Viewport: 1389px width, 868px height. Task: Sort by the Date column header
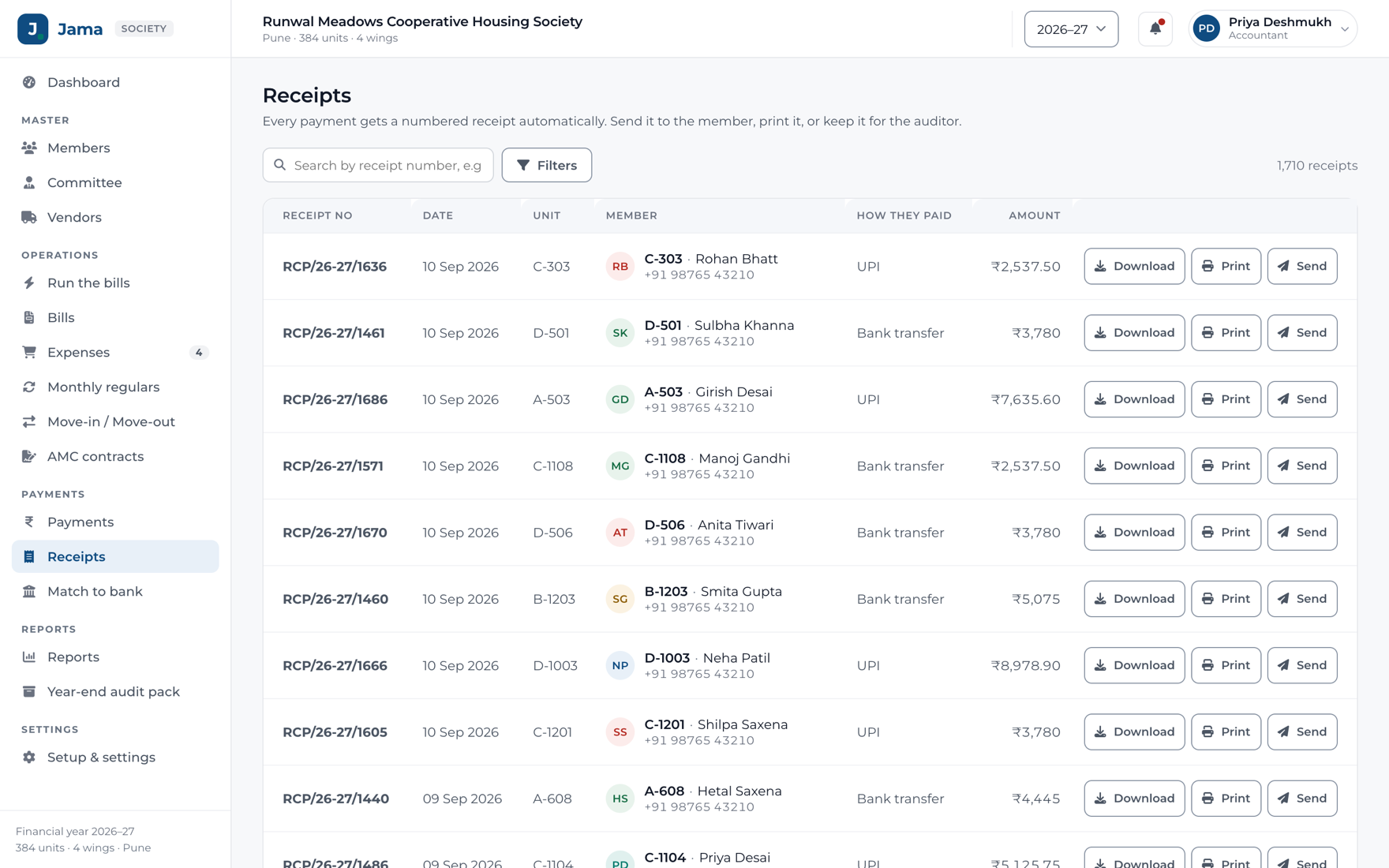click(x=438, y=215)
